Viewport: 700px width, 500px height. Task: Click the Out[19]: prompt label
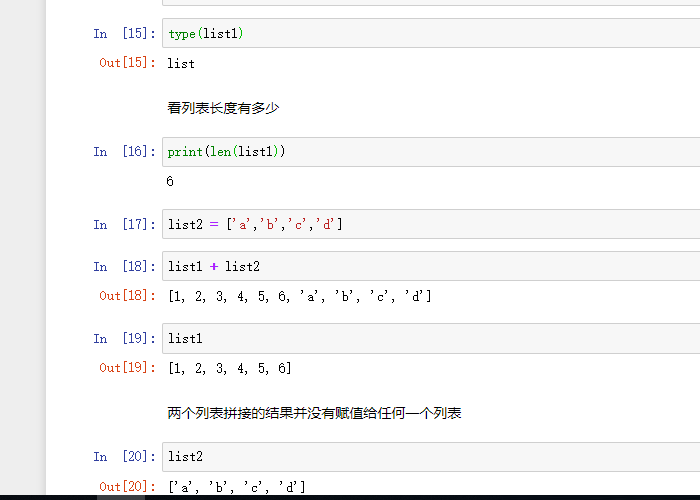(128, 368)
